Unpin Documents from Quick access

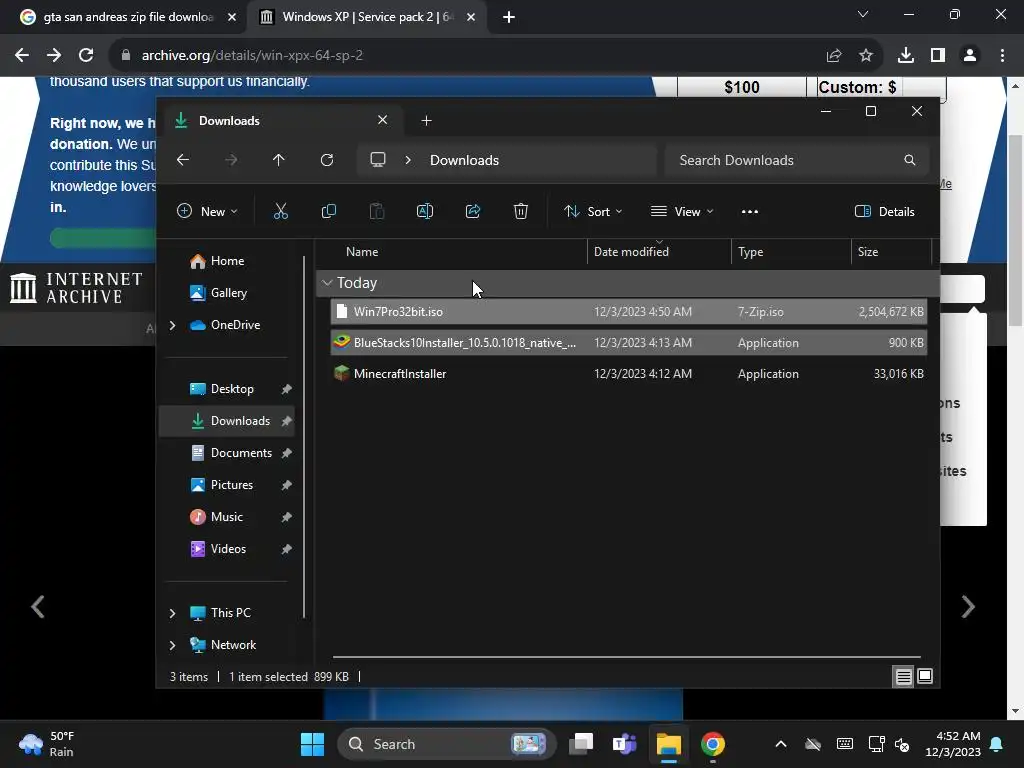(x=286, y=453)
